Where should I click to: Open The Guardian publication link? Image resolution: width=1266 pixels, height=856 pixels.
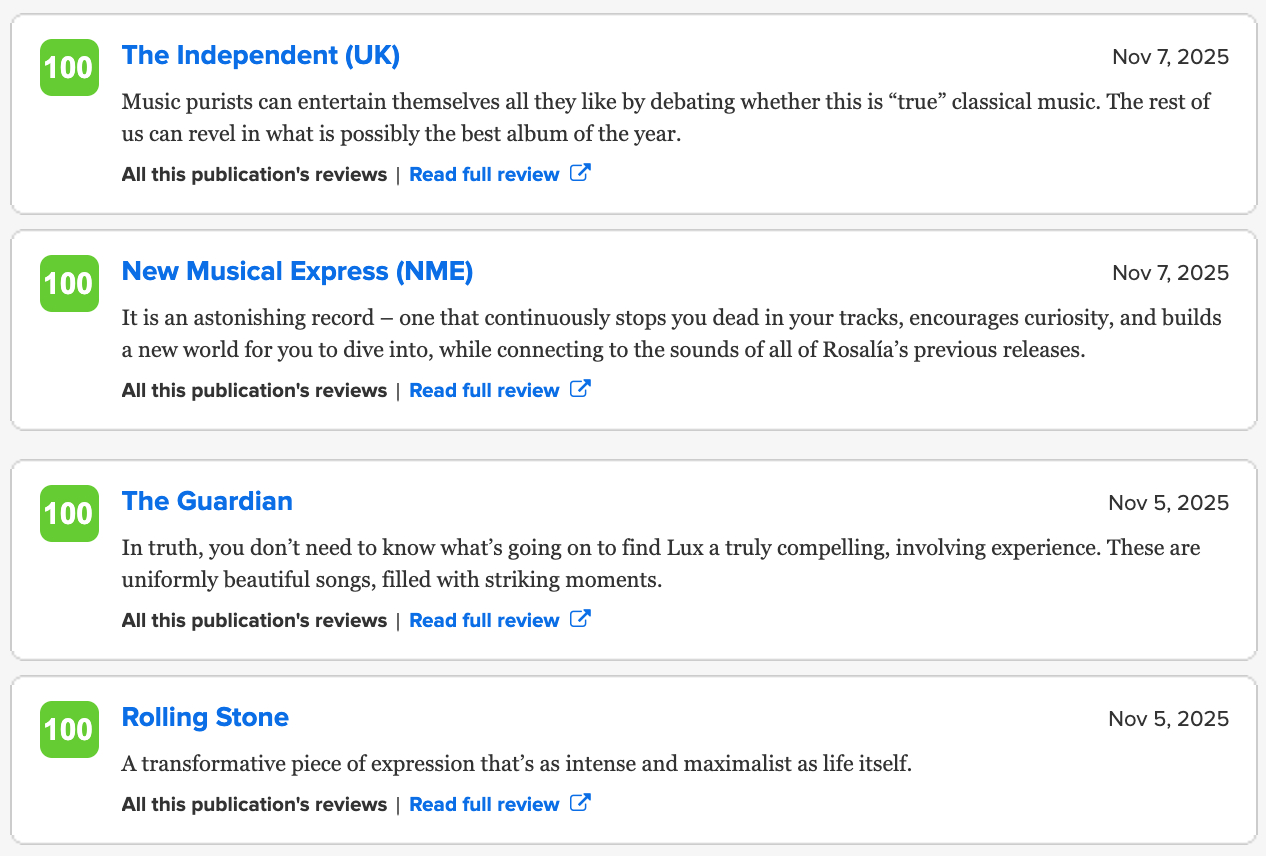[x=207, y=502]
